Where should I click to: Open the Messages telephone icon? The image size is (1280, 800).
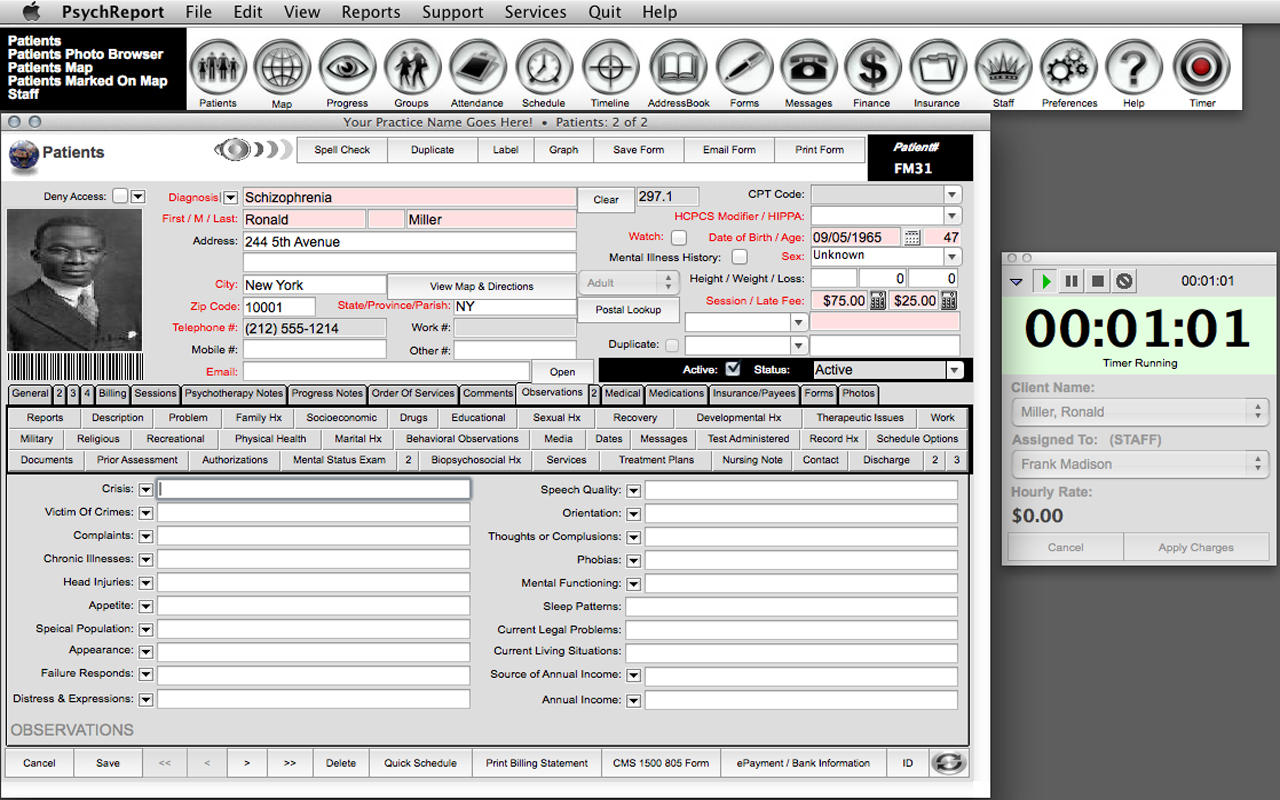pyautogui.click(x=808, y=67)
